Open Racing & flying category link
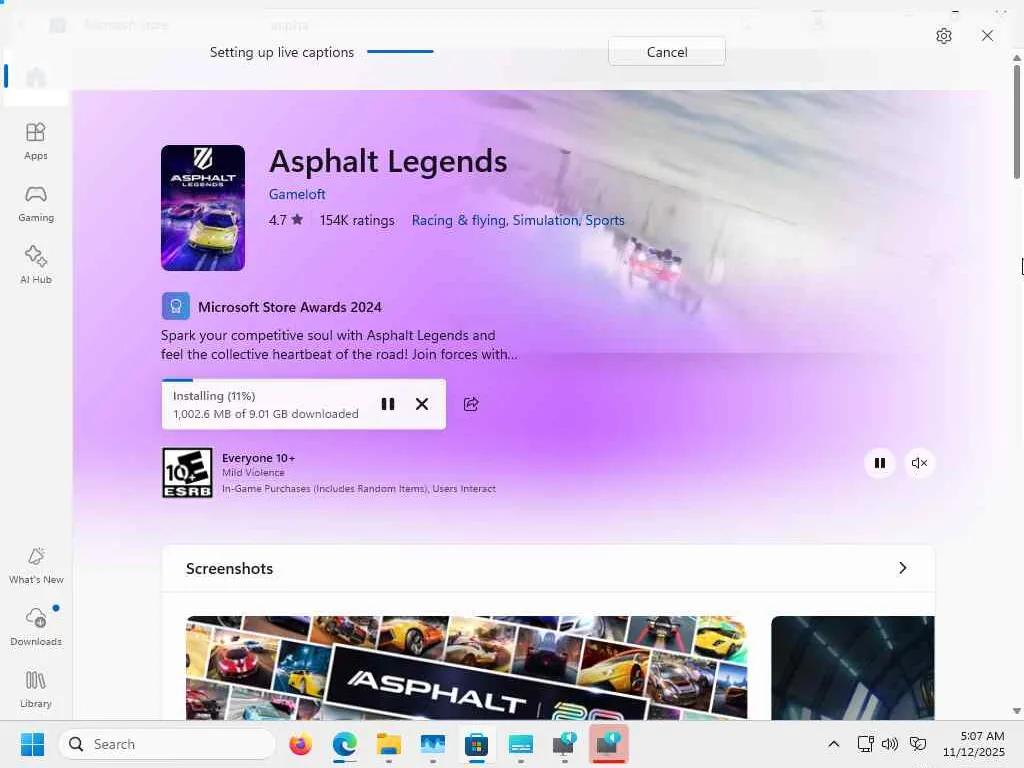This screenshot has height=768, width=1024. pyautogui.click(x=458, y=220)
